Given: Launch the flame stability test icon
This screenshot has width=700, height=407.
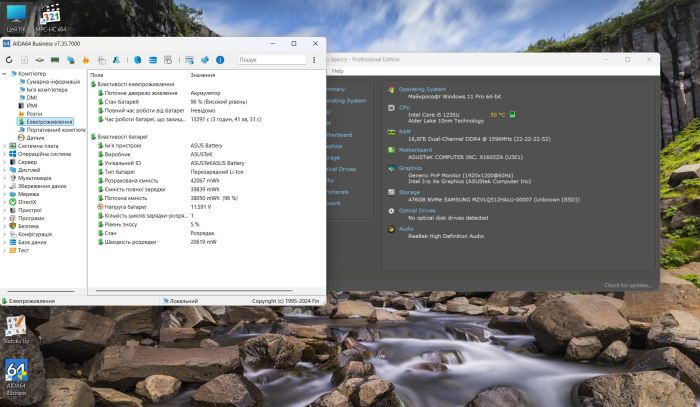Looking at the screenshot, I should click(x=86, y=60).
